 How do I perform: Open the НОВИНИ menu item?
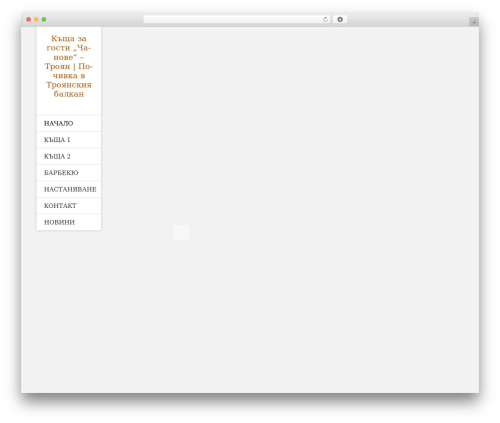(x=69, y=222)
